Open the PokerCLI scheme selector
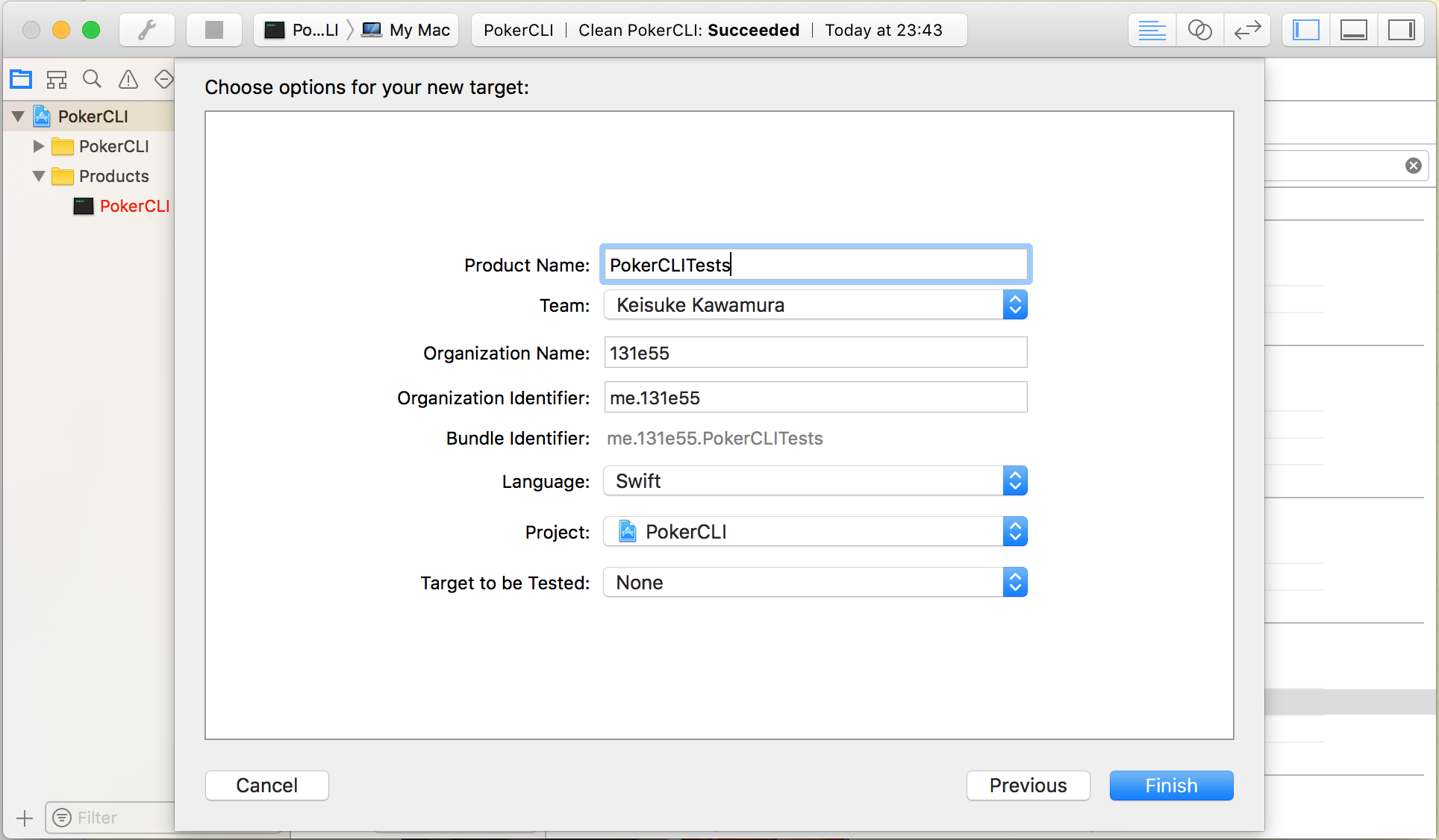This screenshot has width=1439, height=840. pyautogui.click(x=302, y=30)
